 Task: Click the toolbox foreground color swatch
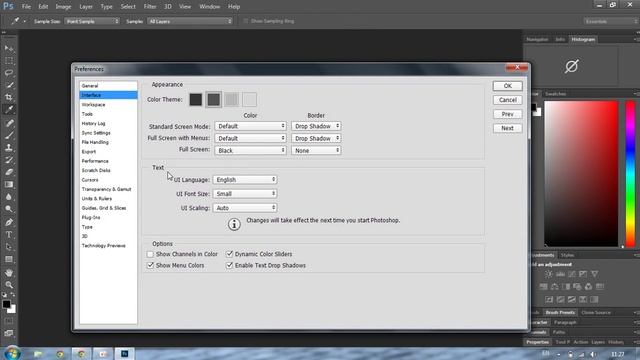point(6,304)
